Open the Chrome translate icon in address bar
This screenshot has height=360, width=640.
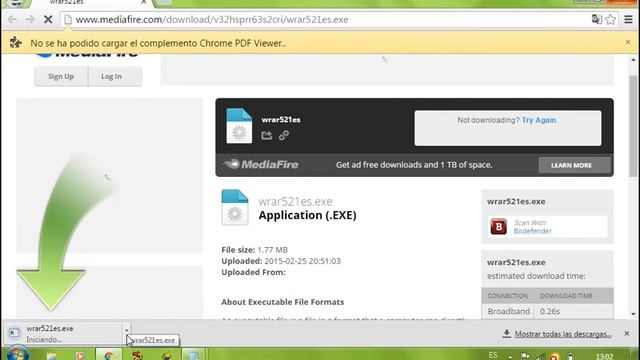point(597,19)
